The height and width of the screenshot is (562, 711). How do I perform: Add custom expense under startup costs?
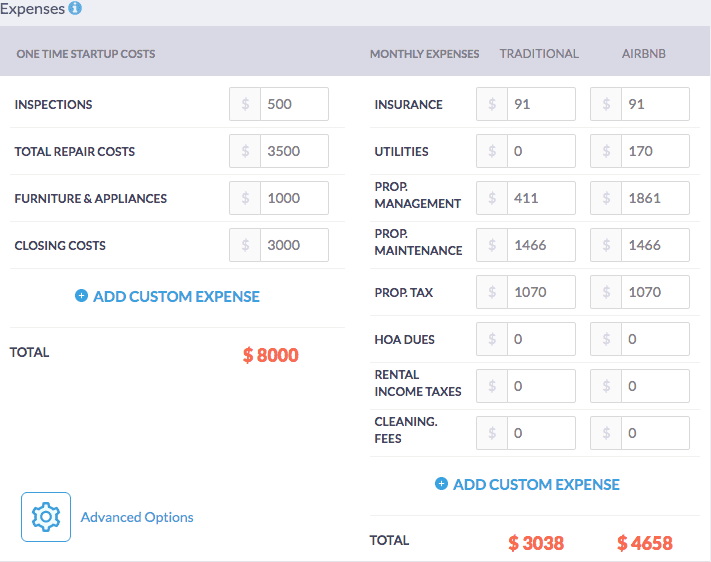176,296
